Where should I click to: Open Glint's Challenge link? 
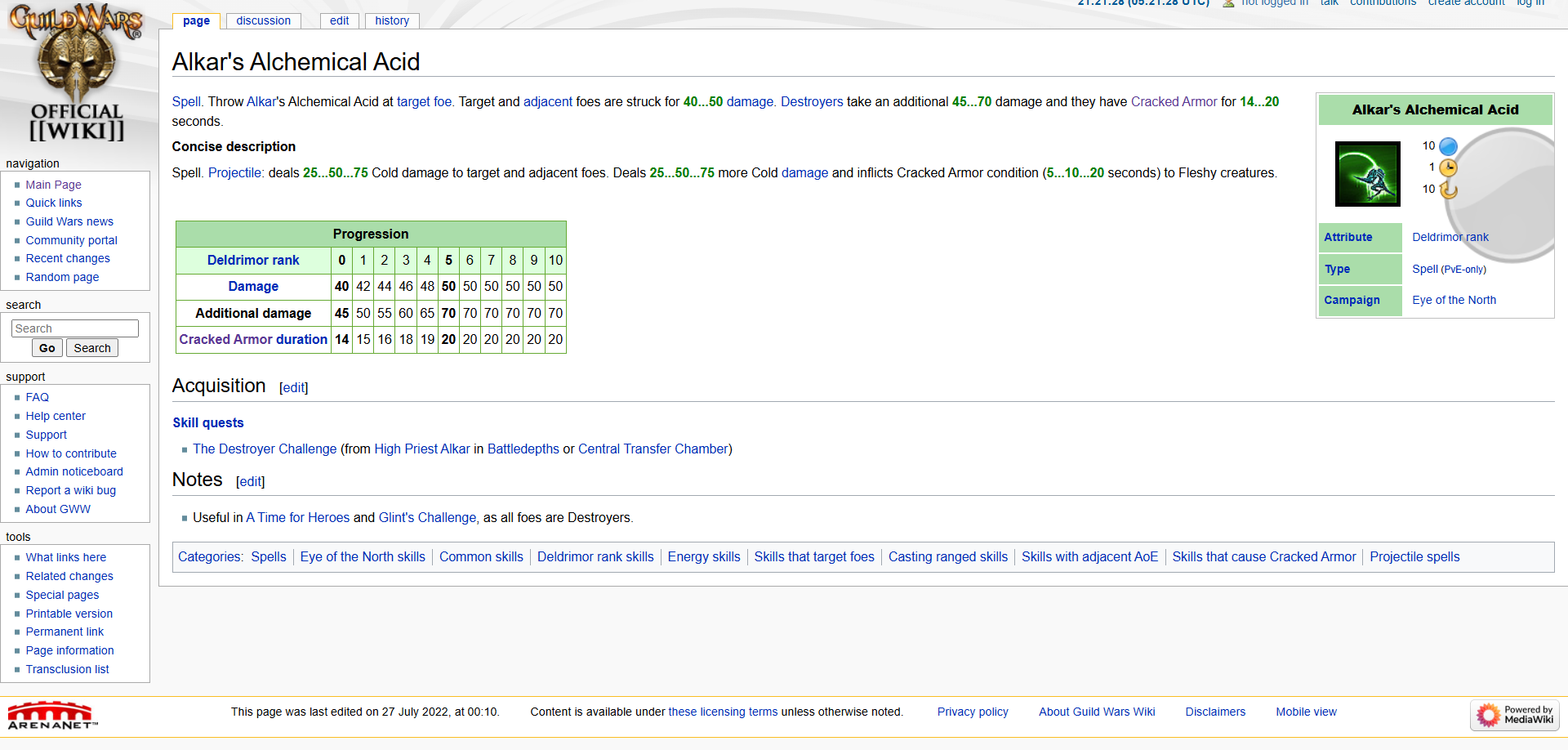tap(427, 517)
